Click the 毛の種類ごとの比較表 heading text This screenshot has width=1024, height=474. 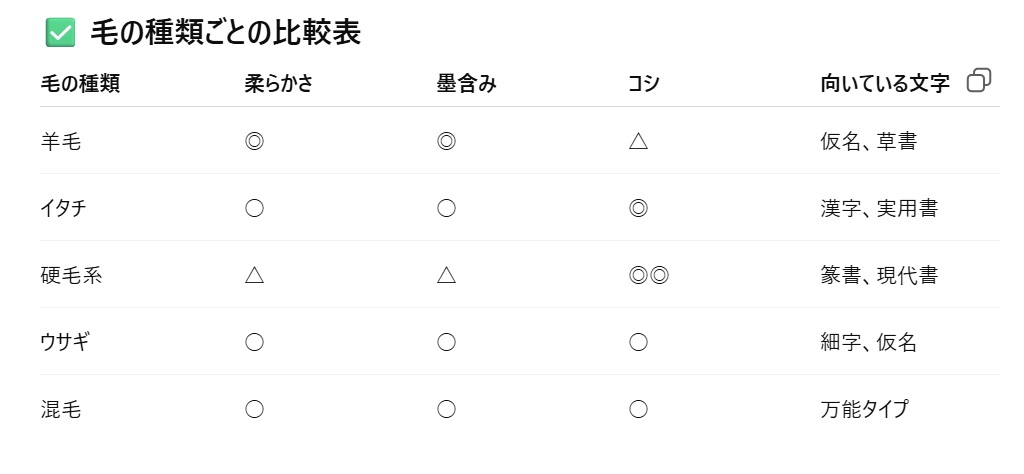click(225, 34)
